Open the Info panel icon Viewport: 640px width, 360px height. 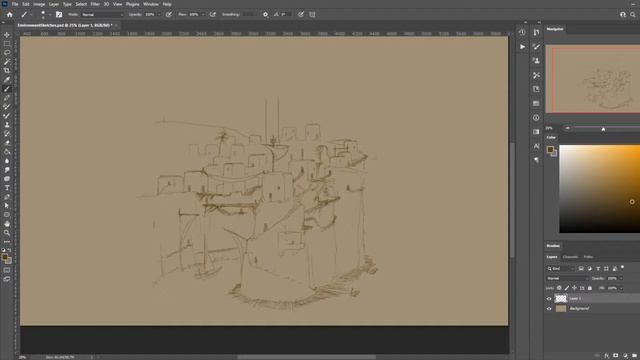[x=536, y=118]
